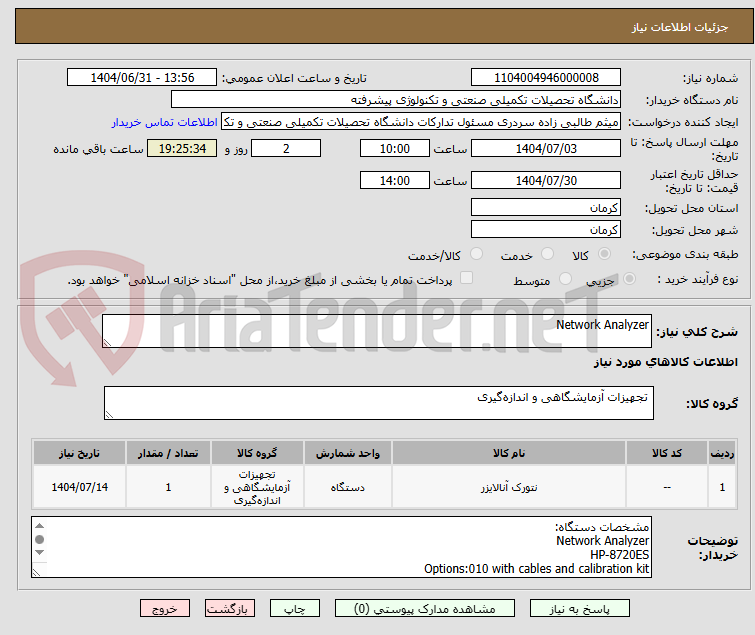Click the HP-8720ES line in buyer notes
The height and width of the screenshot is (635, 755).
click(x=619, y=555)
